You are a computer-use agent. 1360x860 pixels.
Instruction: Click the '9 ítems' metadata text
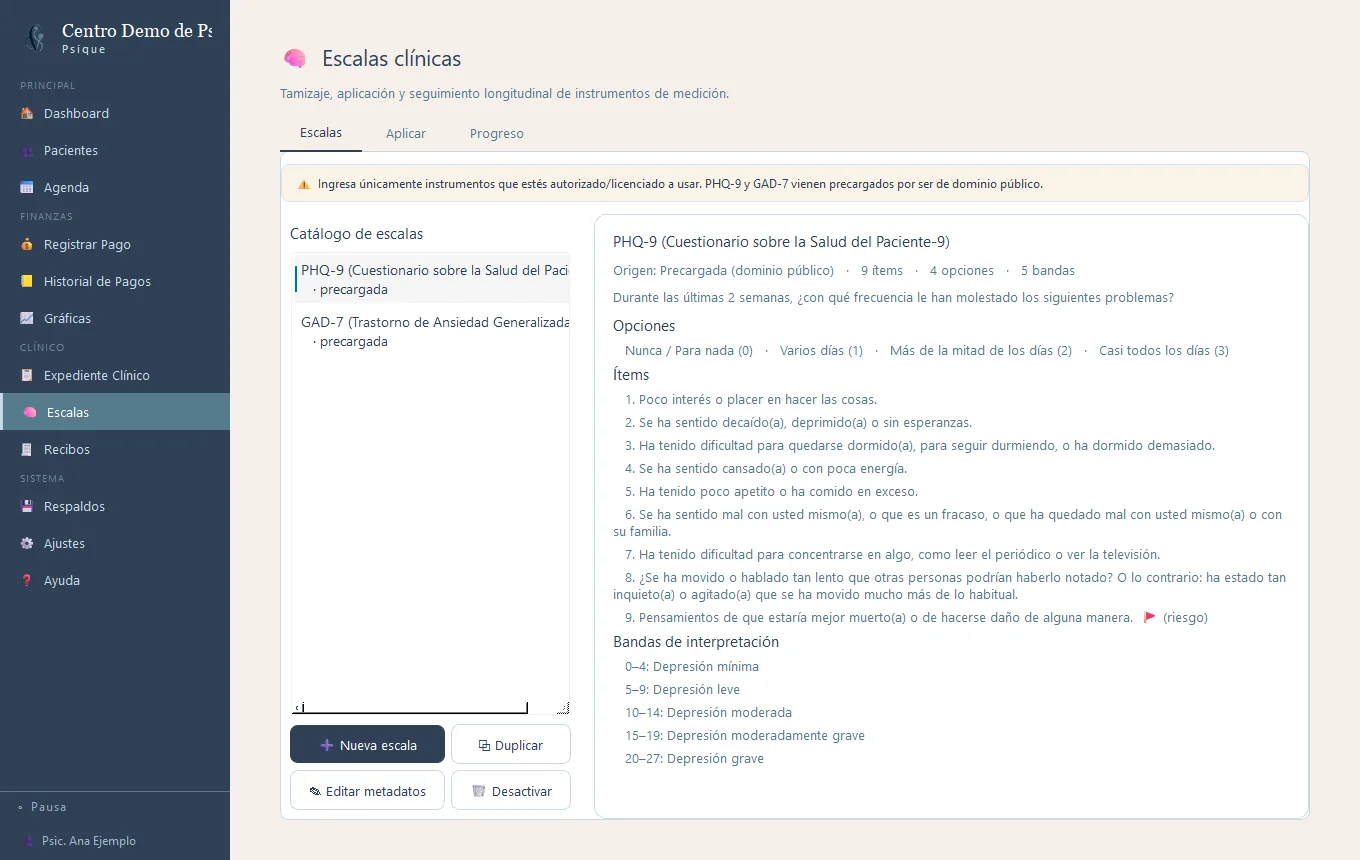(882, 271)
